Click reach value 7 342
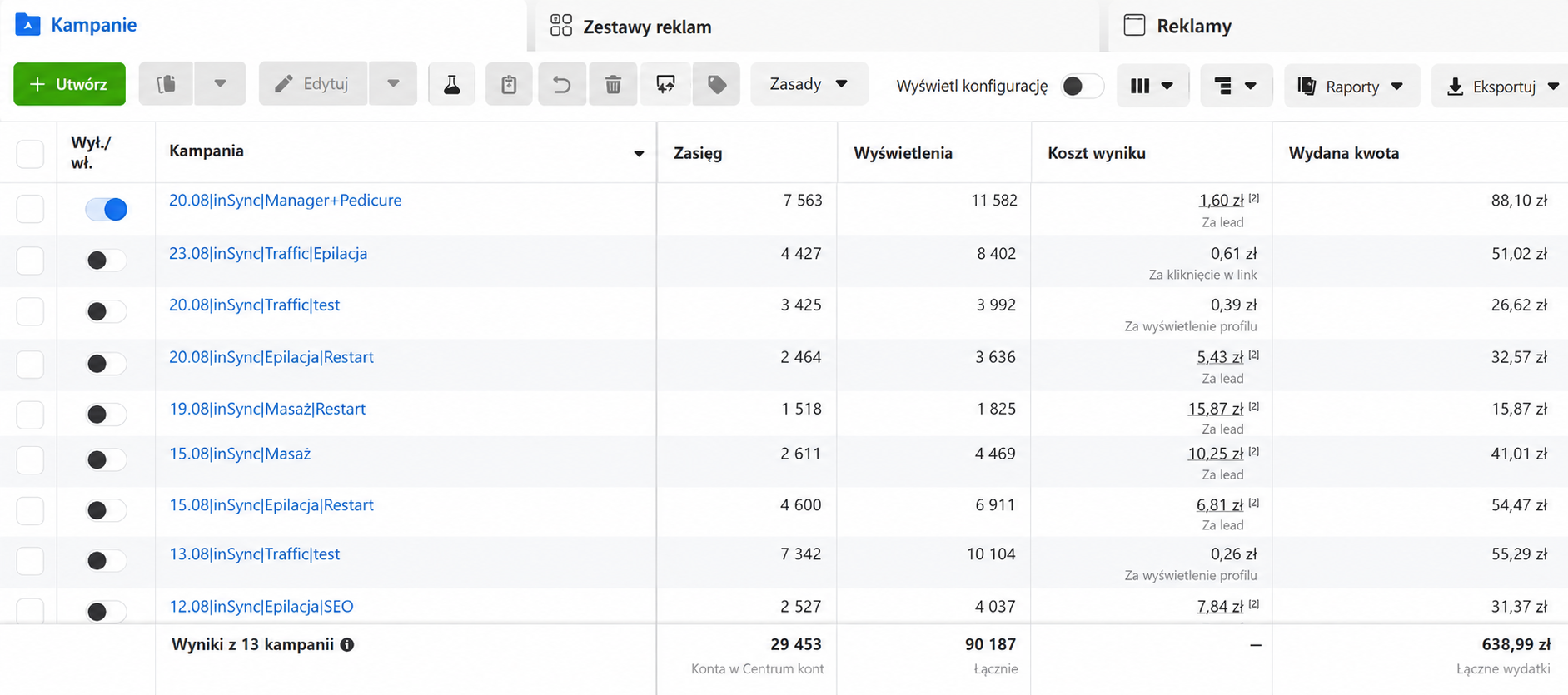Screen dimensions: 1568x695 coord(800,554)
